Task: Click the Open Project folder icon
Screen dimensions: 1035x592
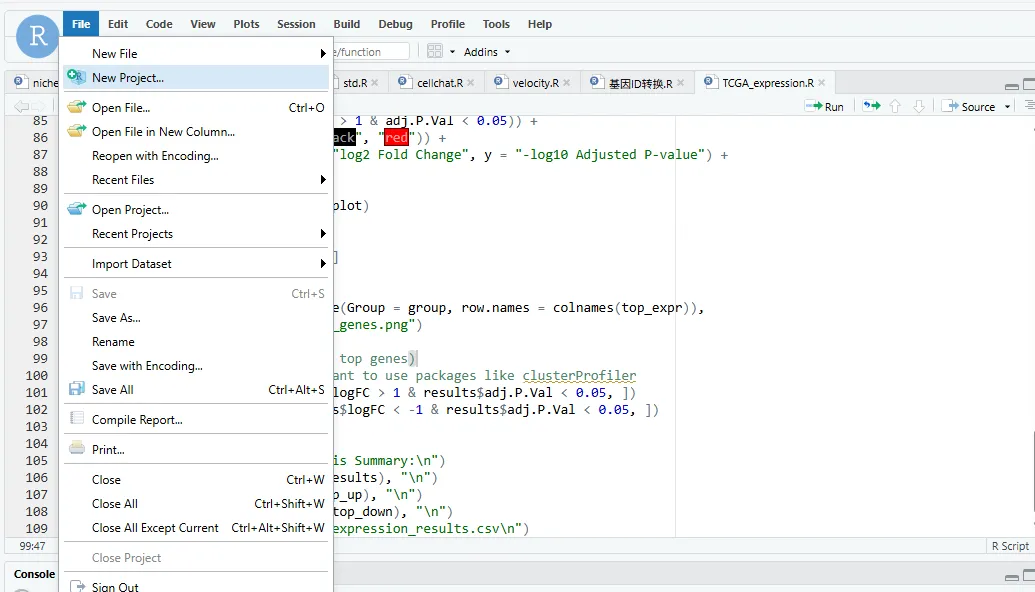Action: 77,209
